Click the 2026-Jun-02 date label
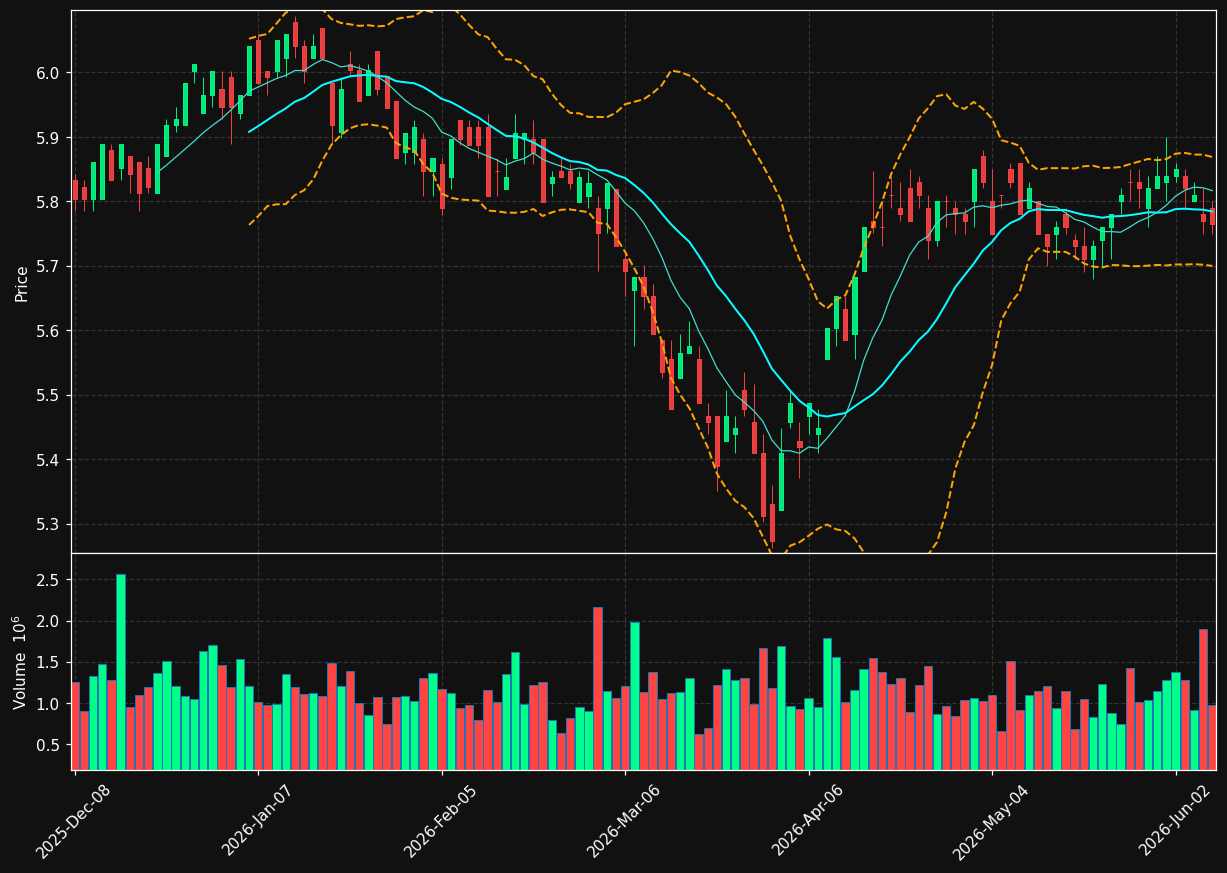1227x873 pixels. 1174,821
